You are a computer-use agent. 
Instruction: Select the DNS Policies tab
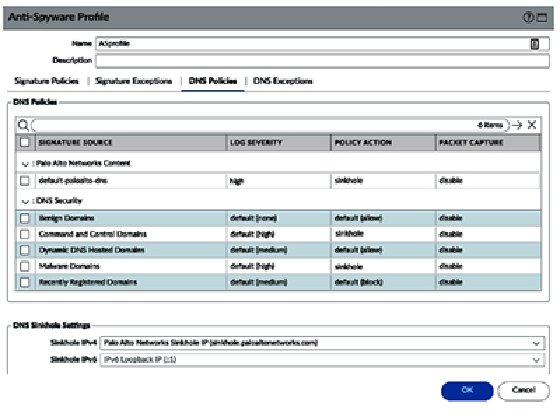(213, 81)
